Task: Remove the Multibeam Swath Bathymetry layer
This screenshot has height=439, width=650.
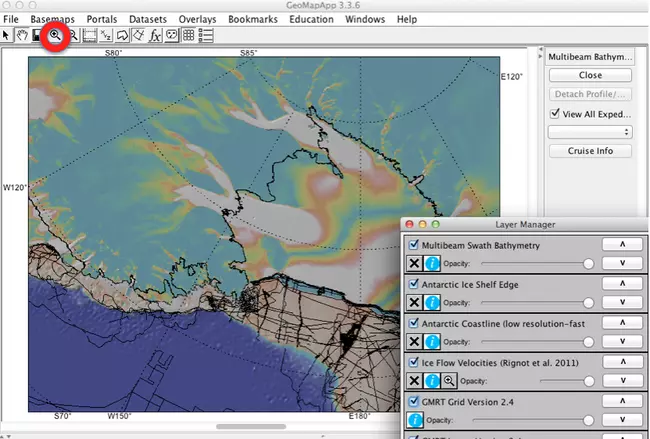Action: tap(414, 263)
